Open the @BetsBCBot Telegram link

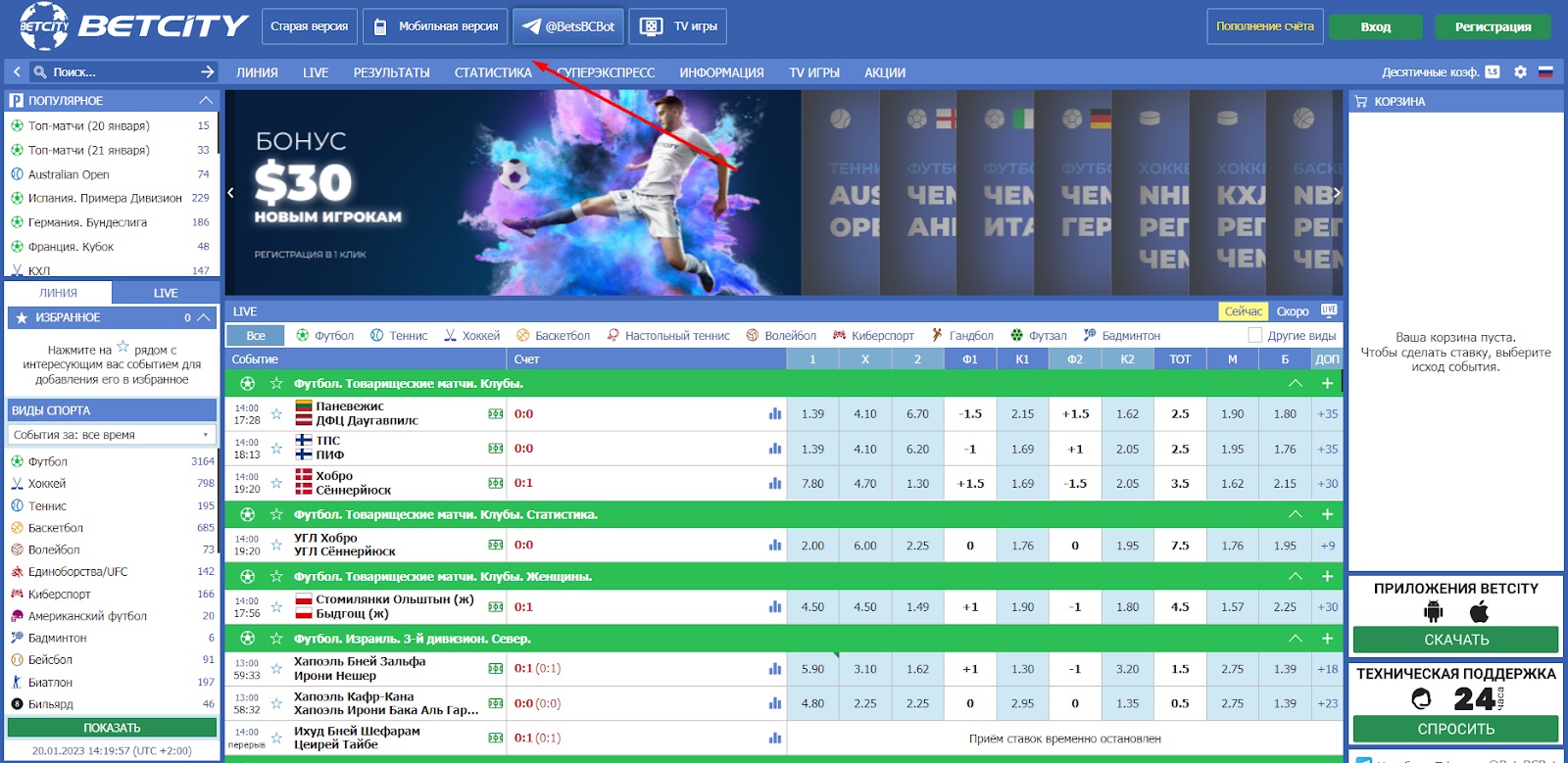pos(568,26)
